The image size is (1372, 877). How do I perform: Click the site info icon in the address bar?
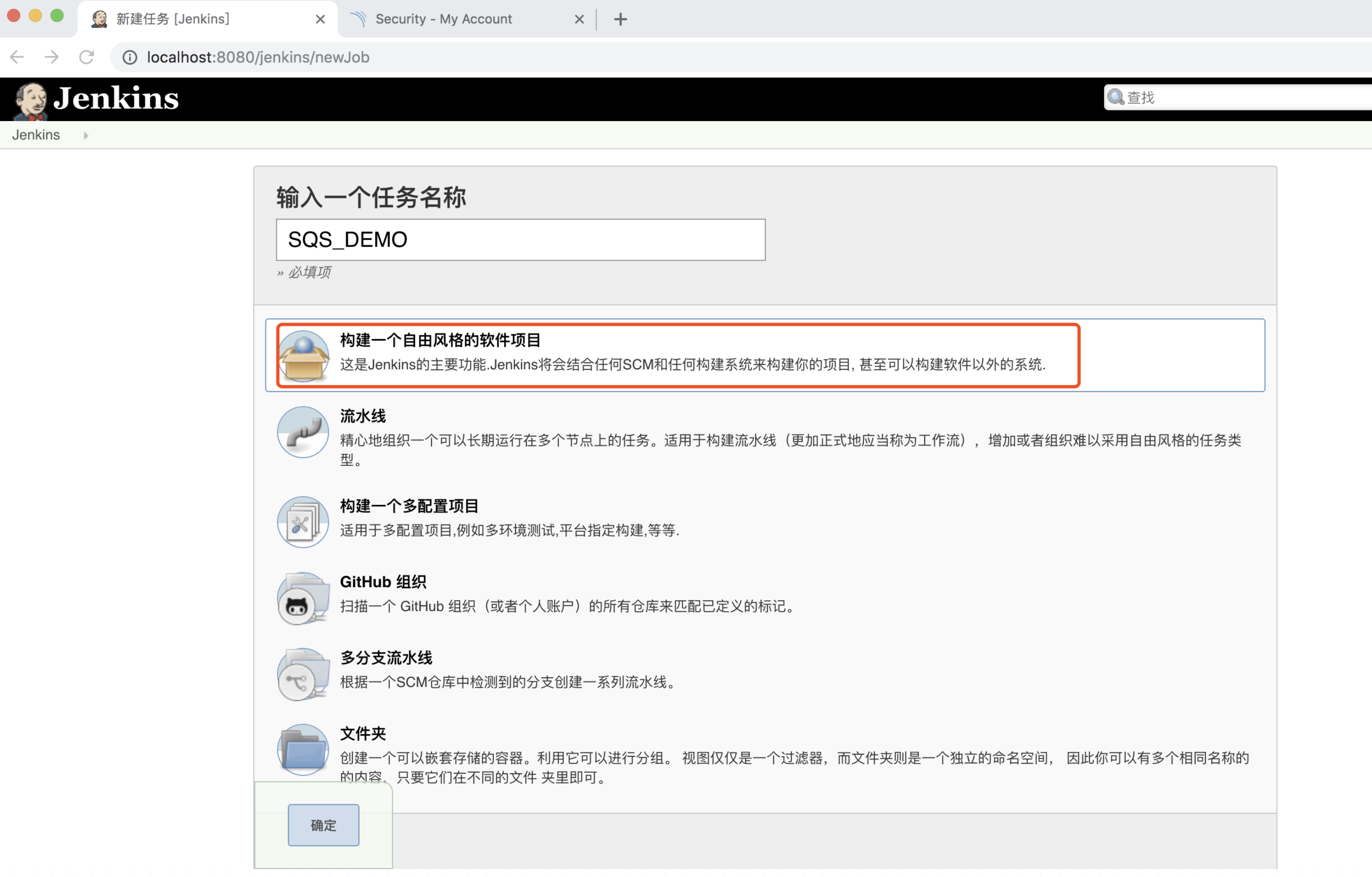(x=130, y=57)
